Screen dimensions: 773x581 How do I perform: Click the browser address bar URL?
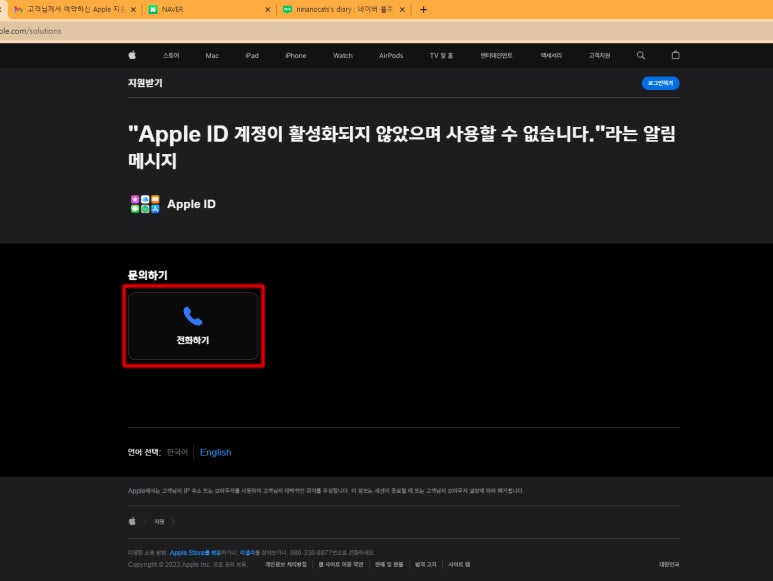click(31, 31)
